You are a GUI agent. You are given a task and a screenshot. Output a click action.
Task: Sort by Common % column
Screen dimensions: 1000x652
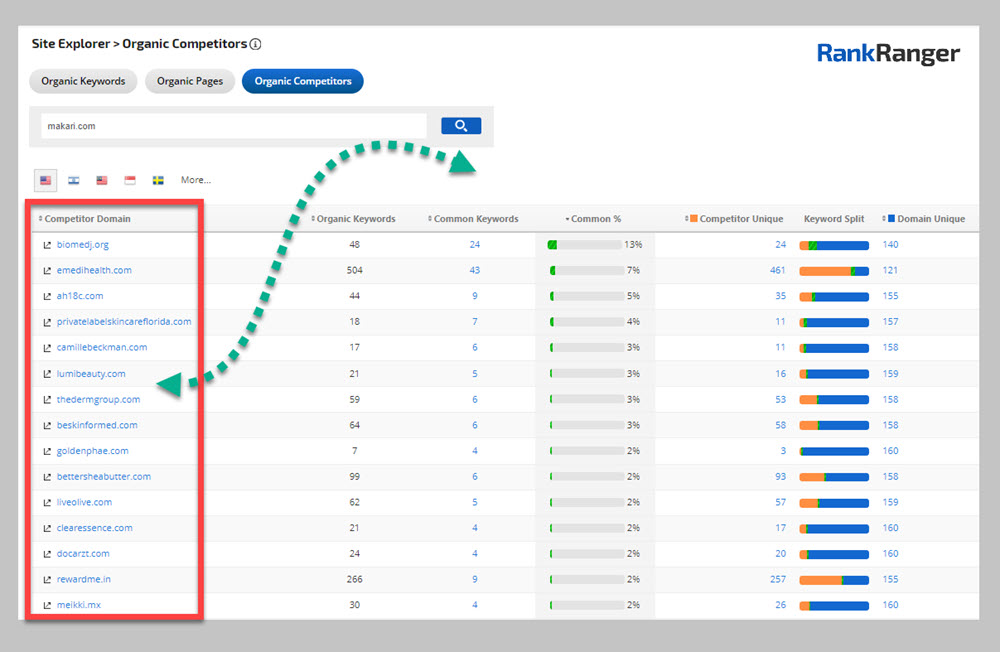click(x=595, y=219)
